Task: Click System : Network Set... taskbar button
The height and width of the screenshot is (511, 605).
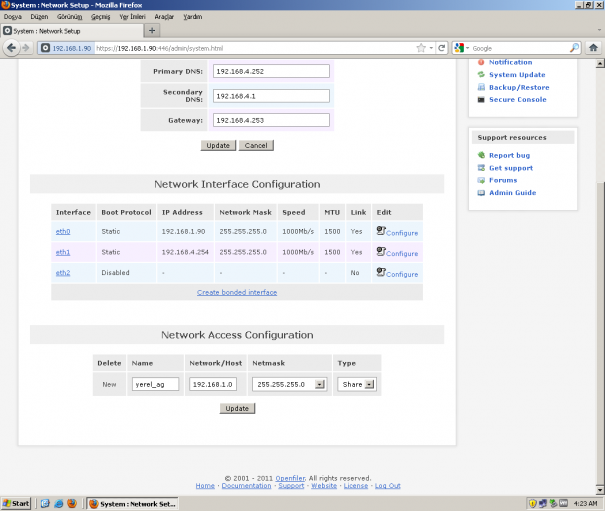Action: coord(132,504)
